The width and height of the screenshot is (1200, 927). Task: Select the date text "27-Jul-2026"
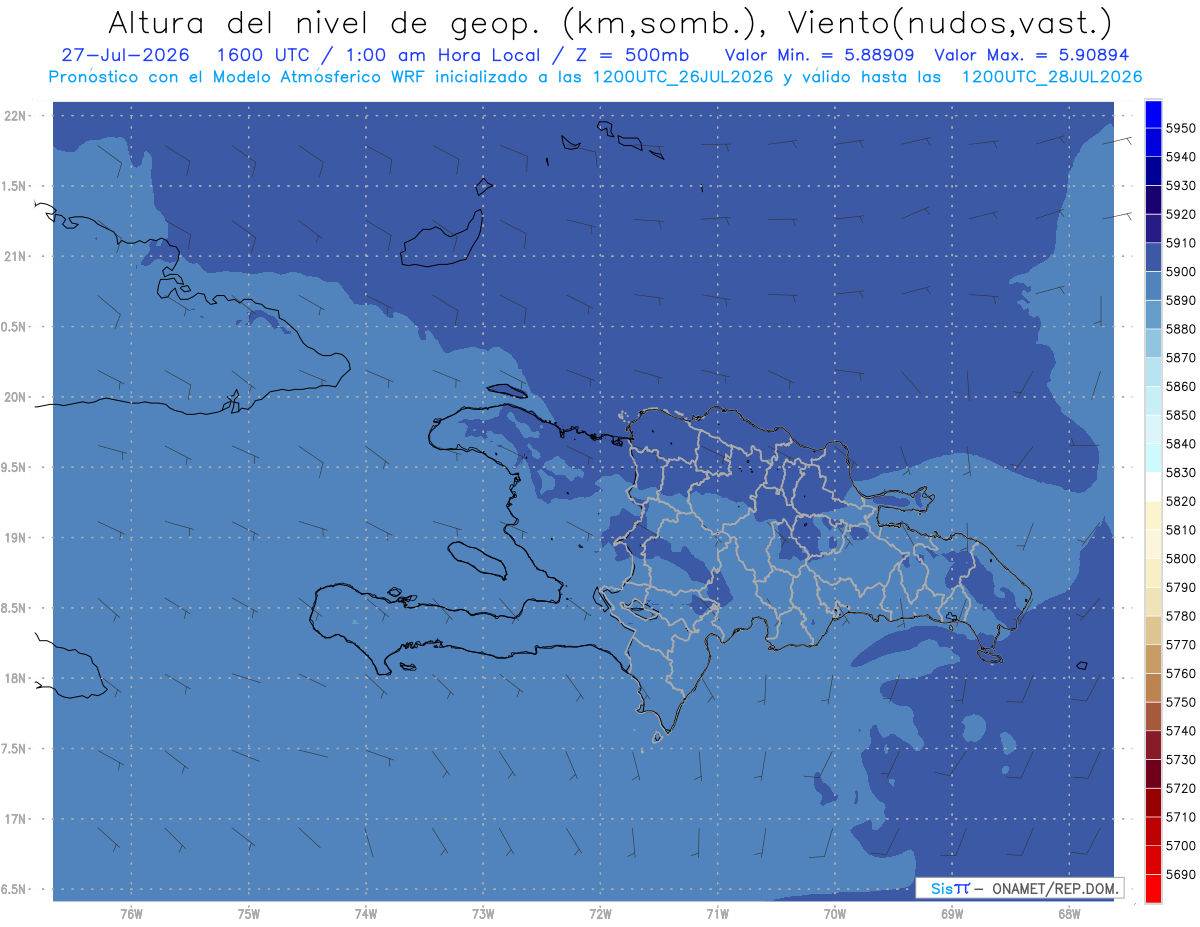click(124, 56)
